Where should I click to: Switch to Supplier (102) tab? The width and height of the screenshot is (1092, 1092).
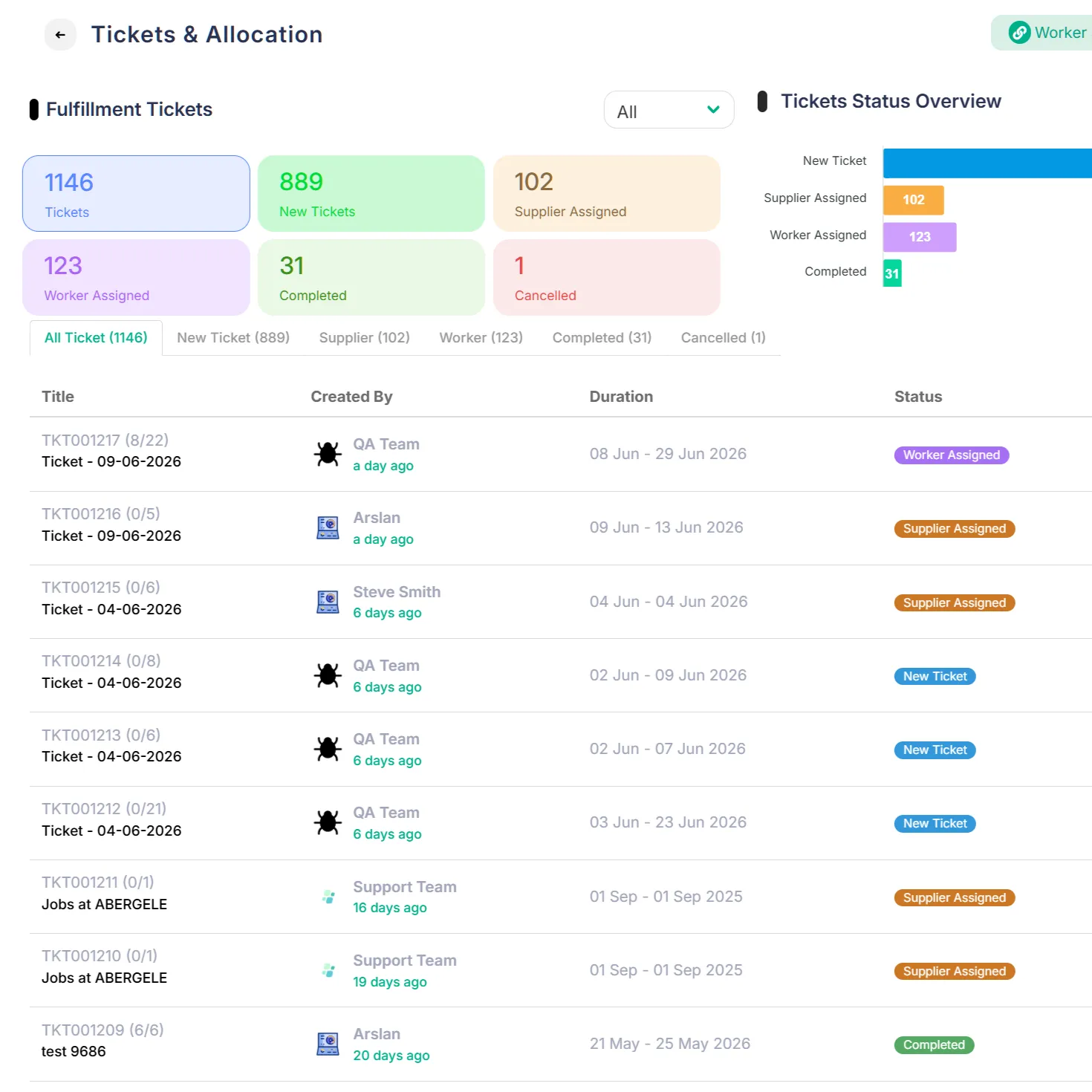click(x=365, y=338)
